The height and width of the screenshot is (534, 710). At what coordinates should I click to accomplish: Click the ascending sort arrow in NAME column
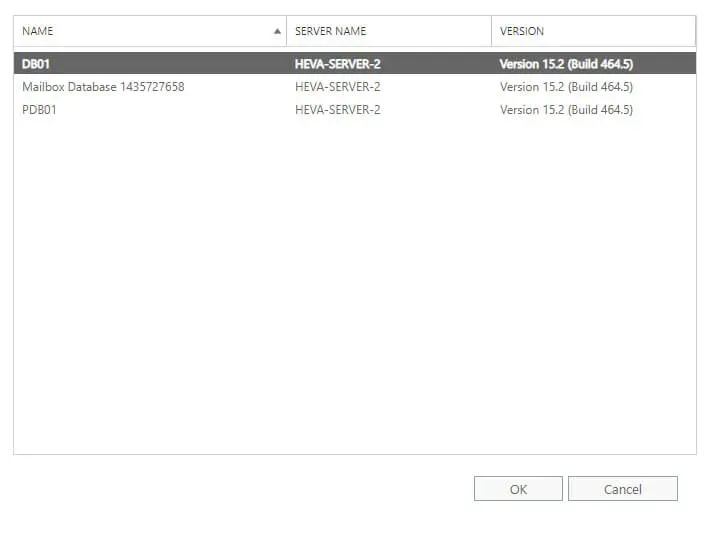point(277,31)
